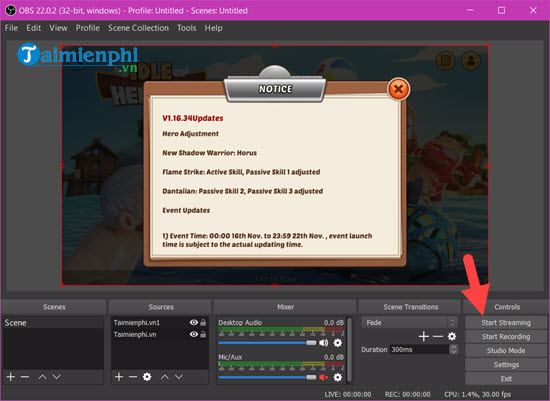Click the Scene Transitions panel header
The width and height of the screenshot is (550, 401).
410,307
